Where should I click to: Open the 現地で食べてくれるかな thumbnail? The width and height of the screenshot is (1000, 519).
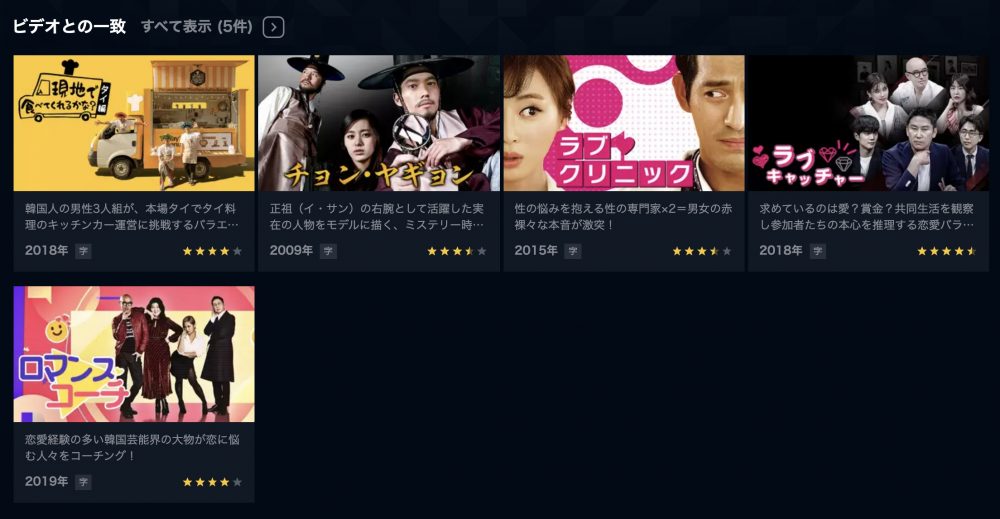[x=134, y=123]
